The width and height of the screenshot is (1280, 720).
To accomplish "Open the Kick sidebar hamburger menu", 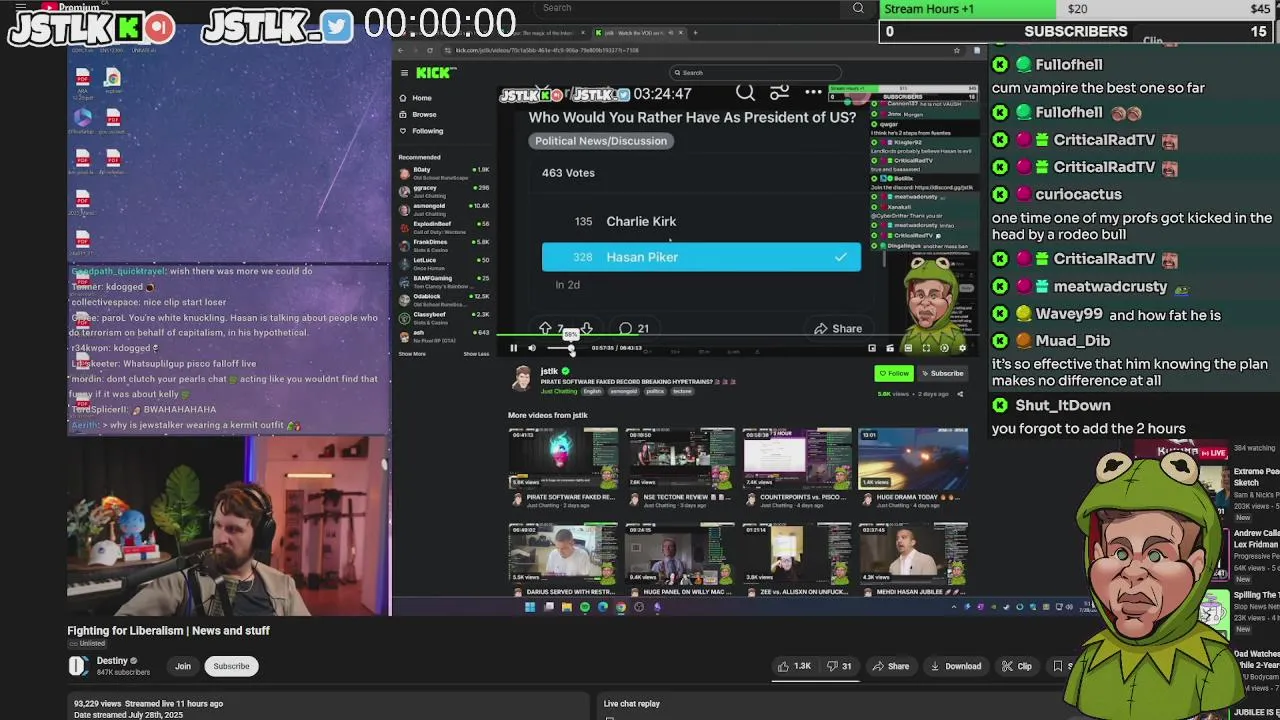I will tap(404, 73).
